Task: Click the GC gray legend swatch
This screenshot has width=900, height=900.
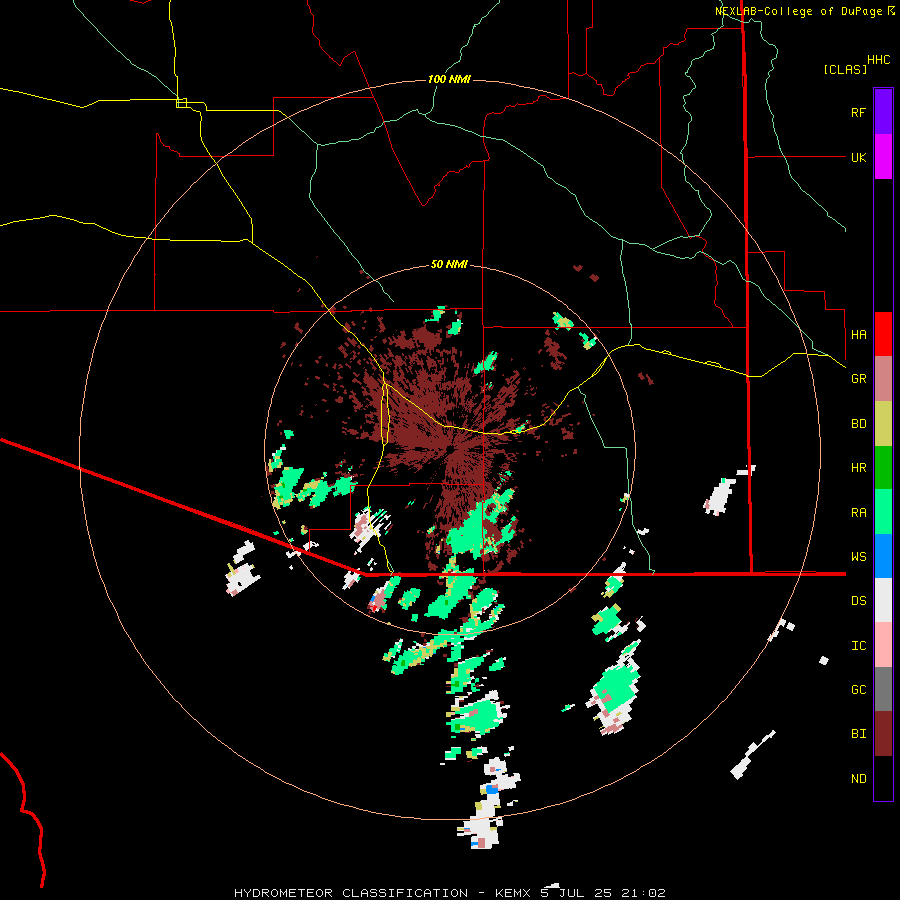Action: [x=883, y=689]
